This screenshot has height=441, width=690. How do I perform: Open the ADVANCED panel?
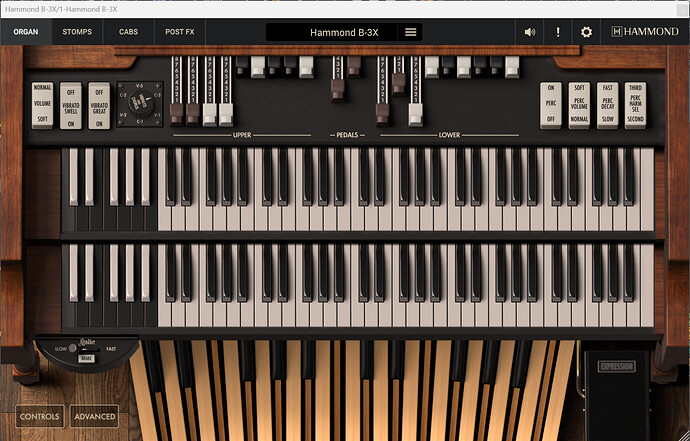pos(95,416)
